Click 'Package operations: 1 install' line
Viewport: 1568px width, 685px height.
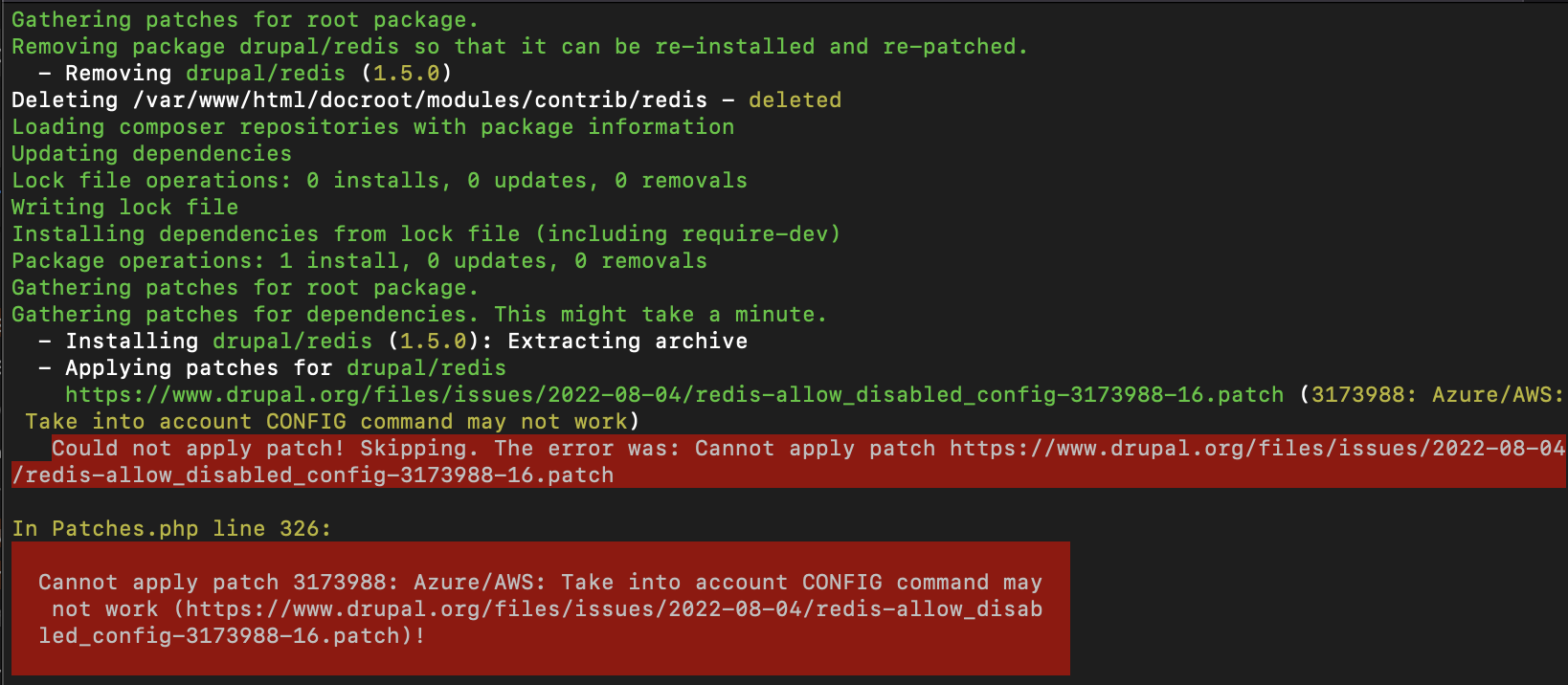pos(359,261)
